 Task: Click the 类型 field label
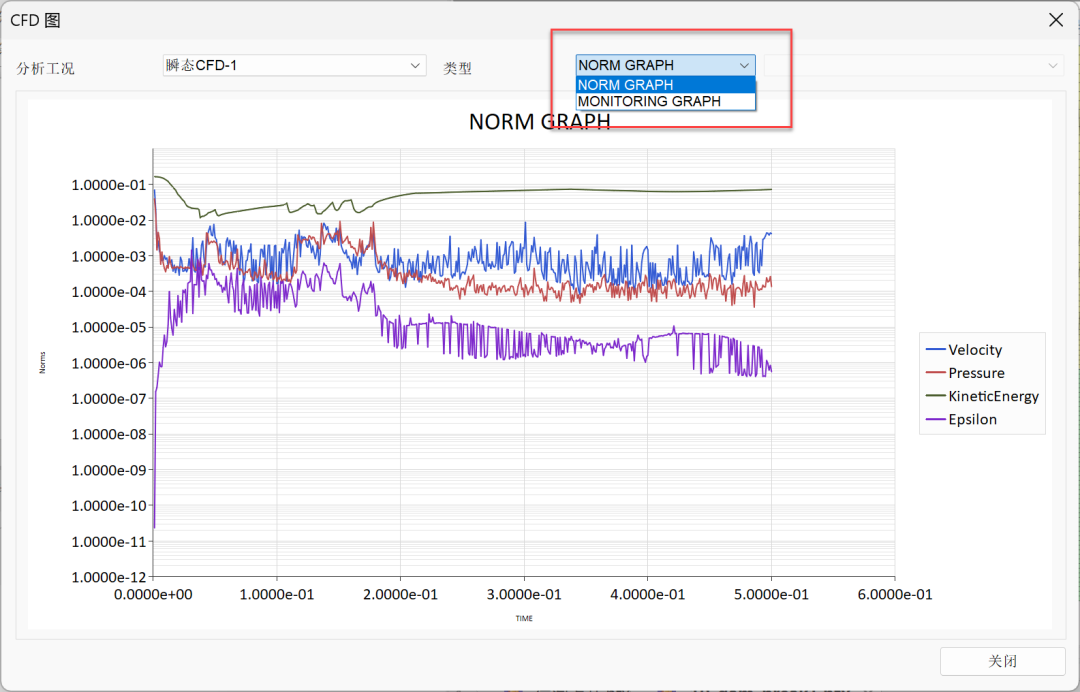click(457, 68)
